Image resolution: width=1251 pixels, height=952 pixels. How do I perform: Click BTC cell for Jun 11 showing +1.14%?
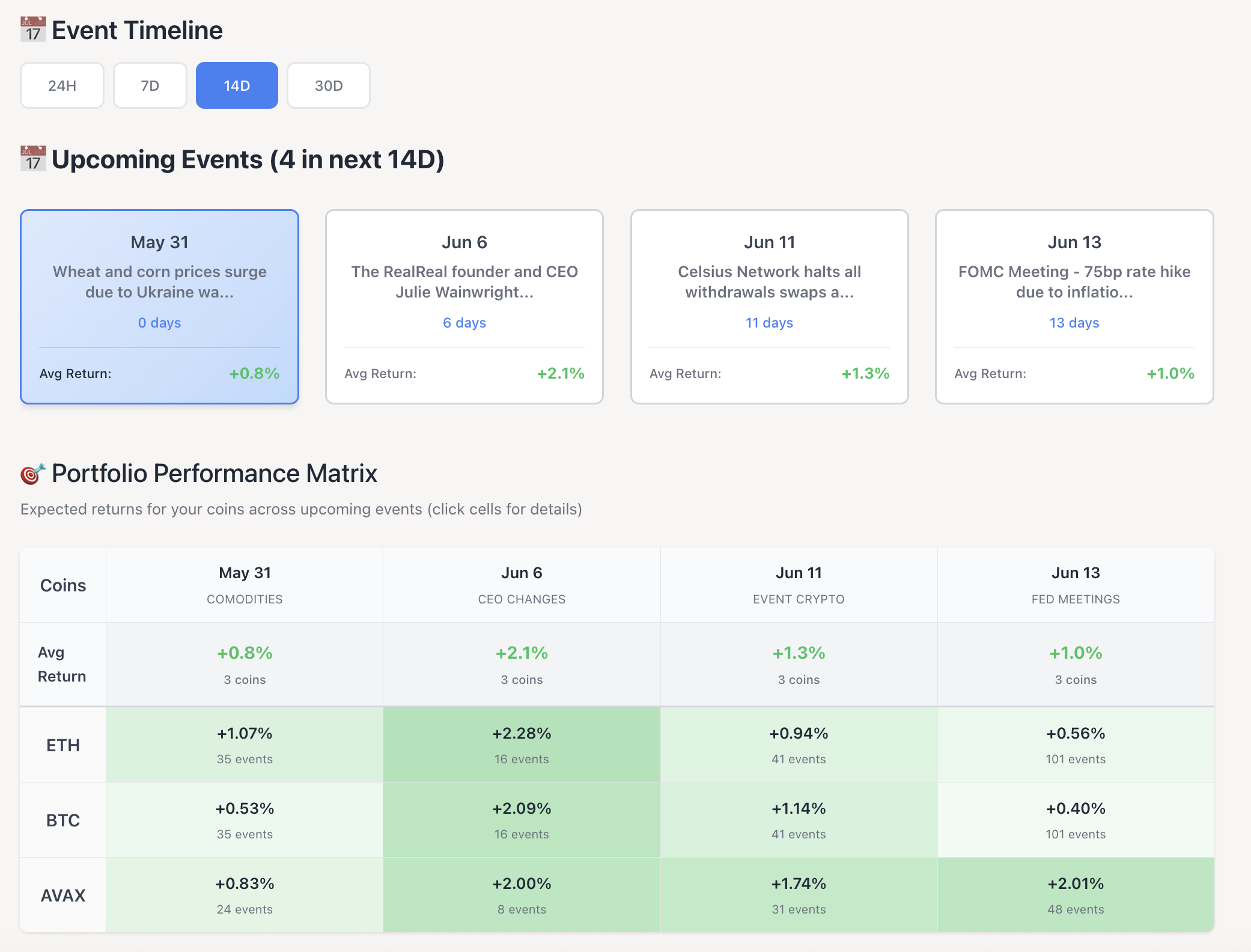[x=799, y=820]
